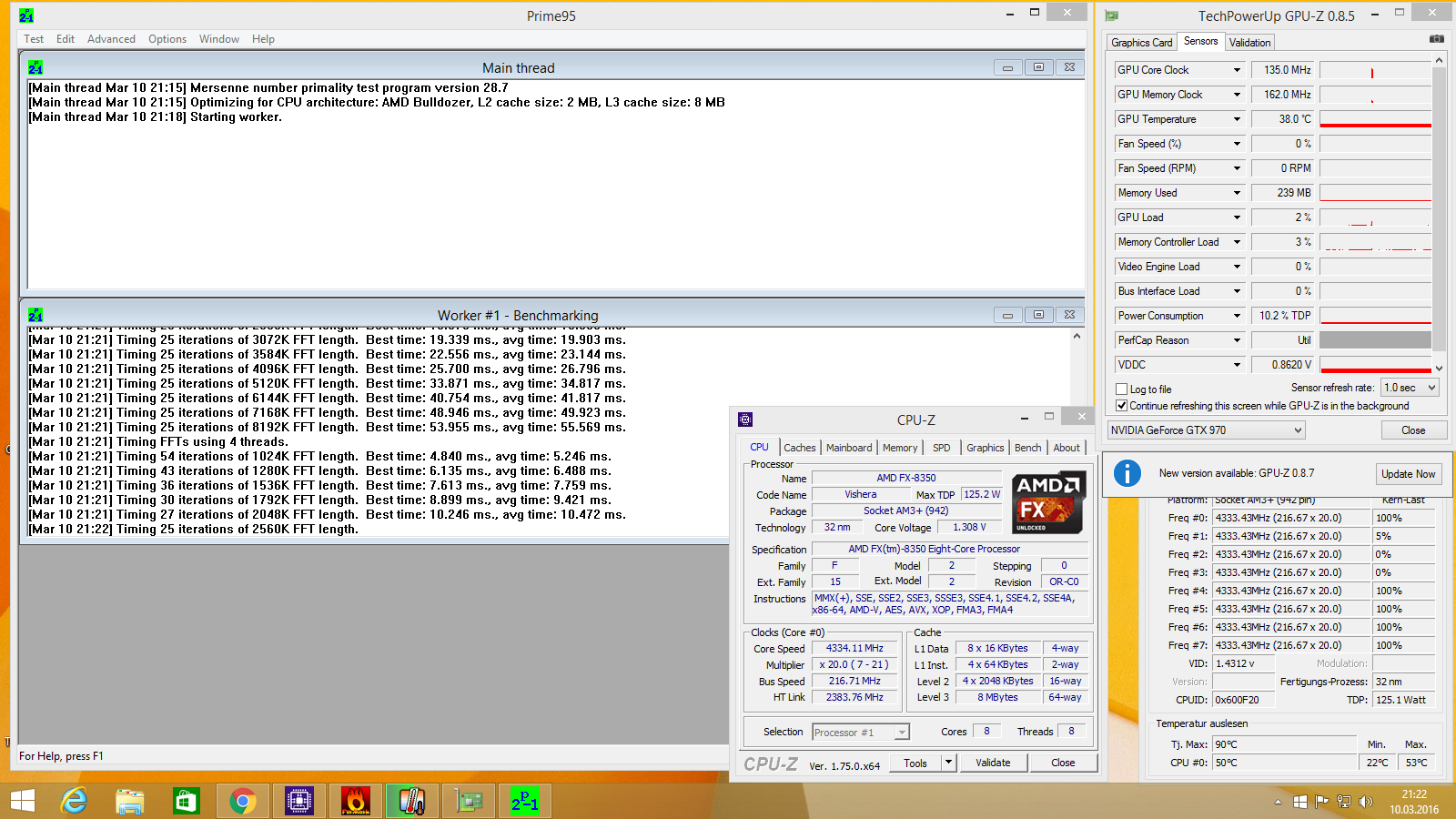Click the Tj. Max 90°C field
Viewport: 1456px width, 819px height.
1284,744
